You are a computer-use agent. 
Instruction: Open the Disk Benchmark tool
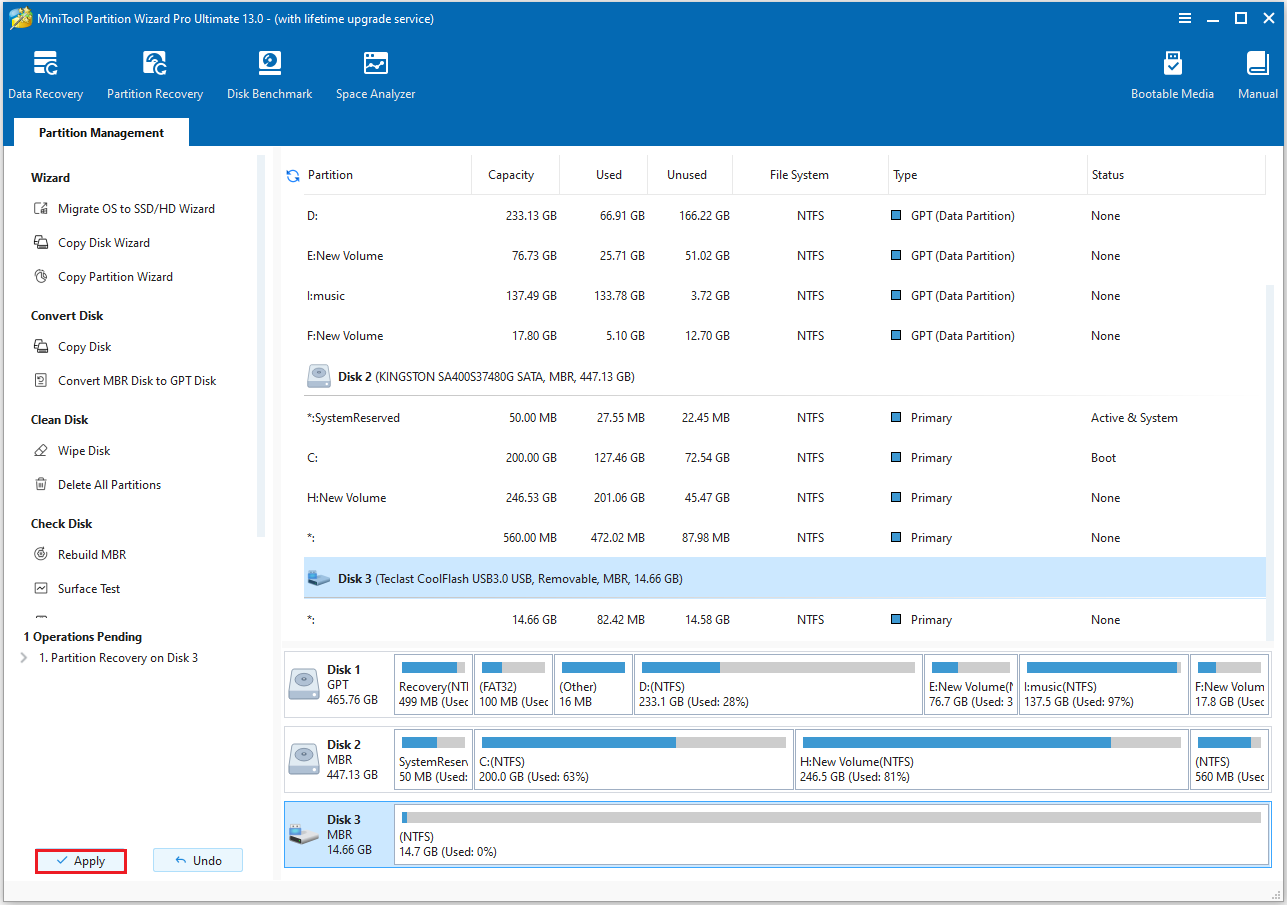pyautogui.click(x=269, y=76)
